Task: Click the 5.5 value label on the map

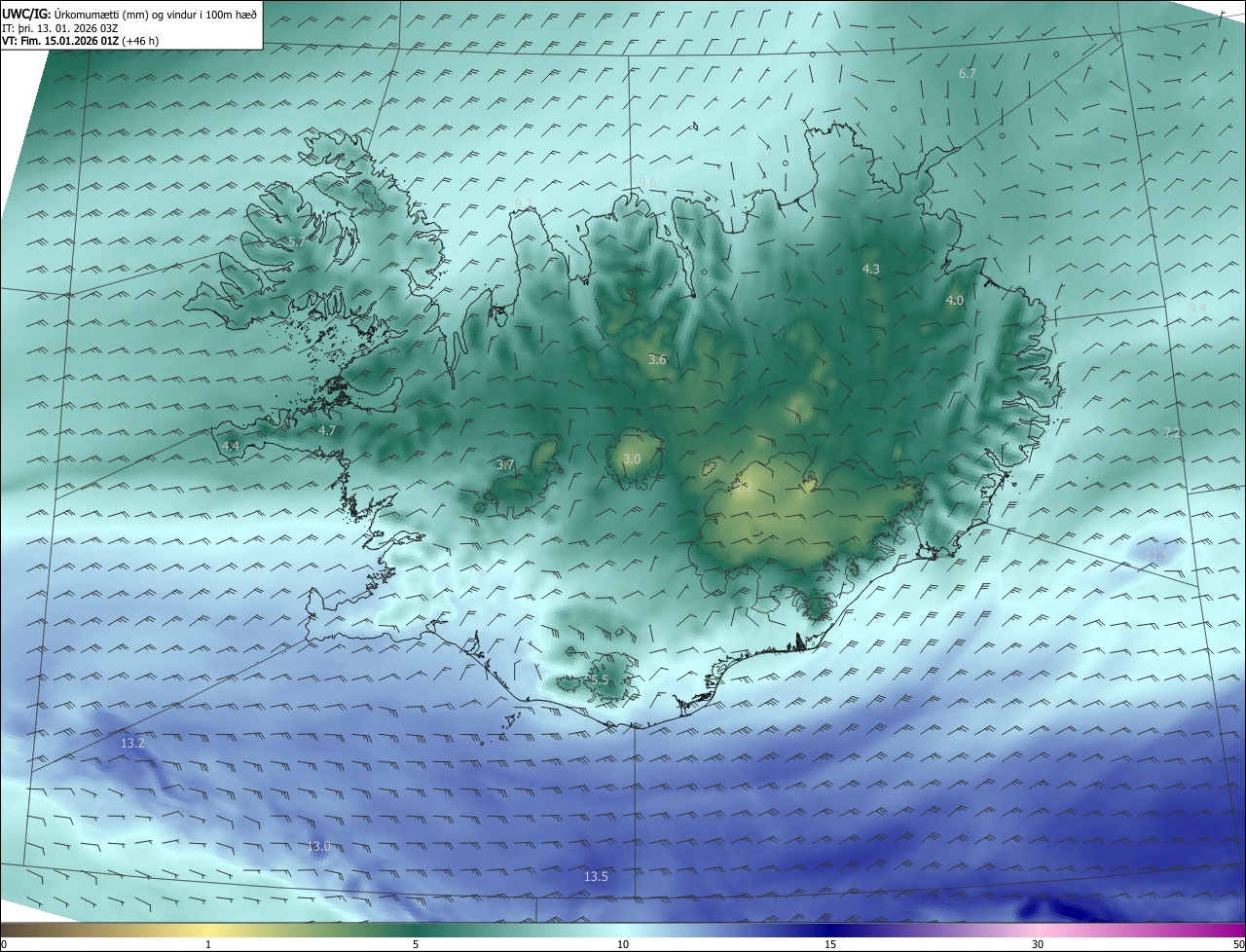Action: 600,680
